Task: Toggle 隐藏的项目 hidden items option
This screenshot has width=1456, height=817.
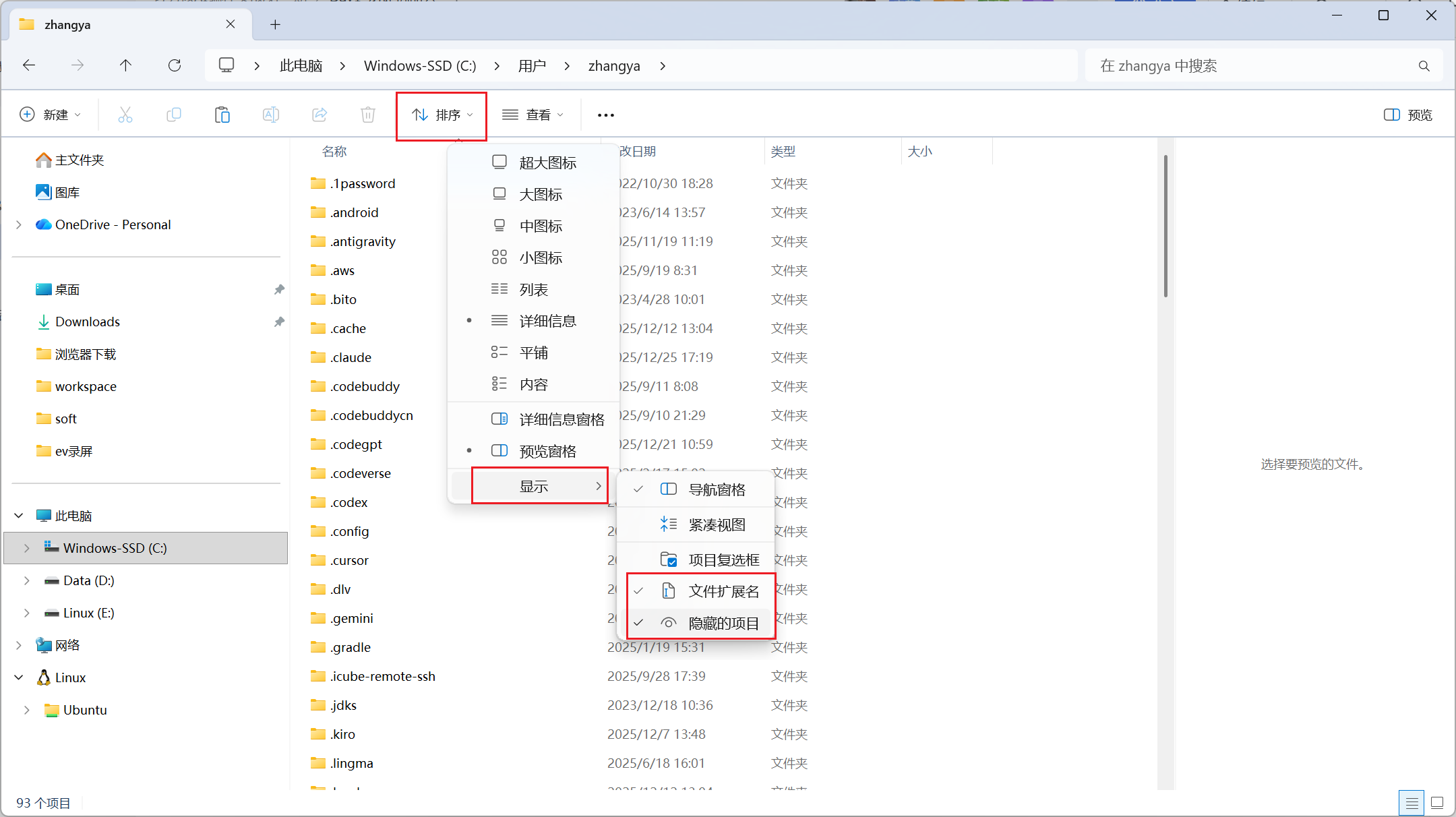Action: pos(723,624)
